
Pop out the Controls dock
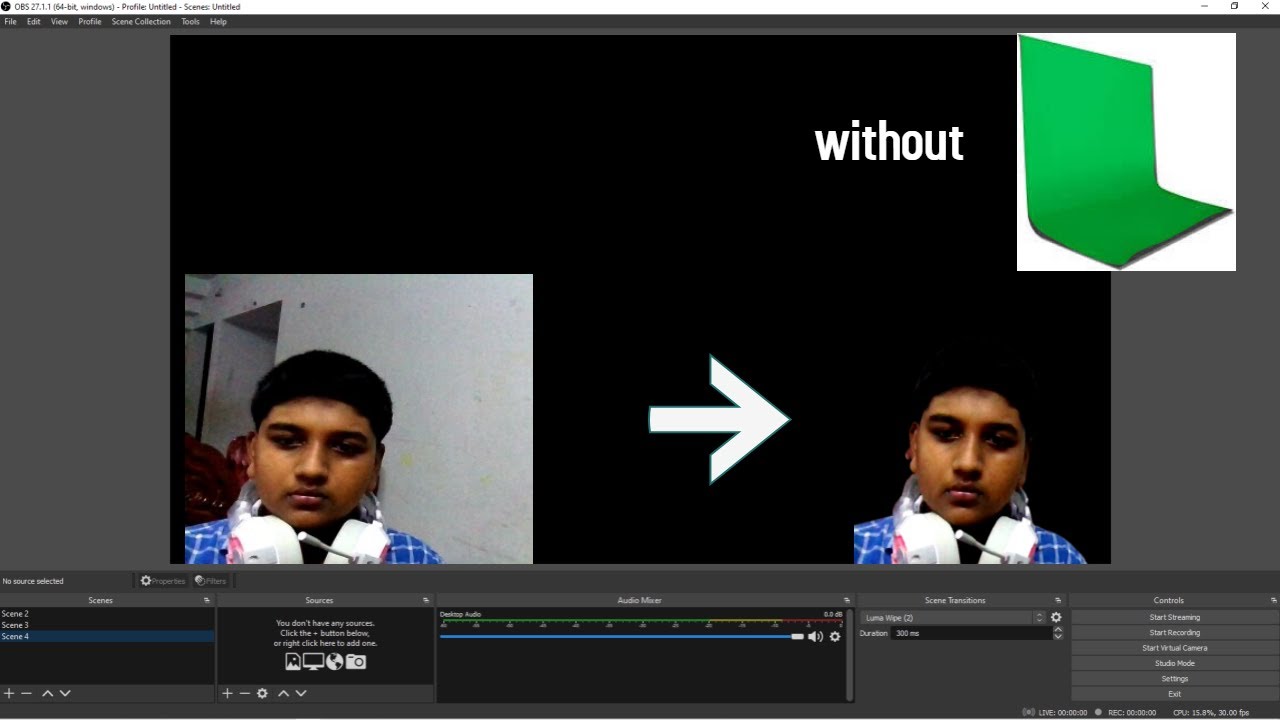pos(1274,600)
